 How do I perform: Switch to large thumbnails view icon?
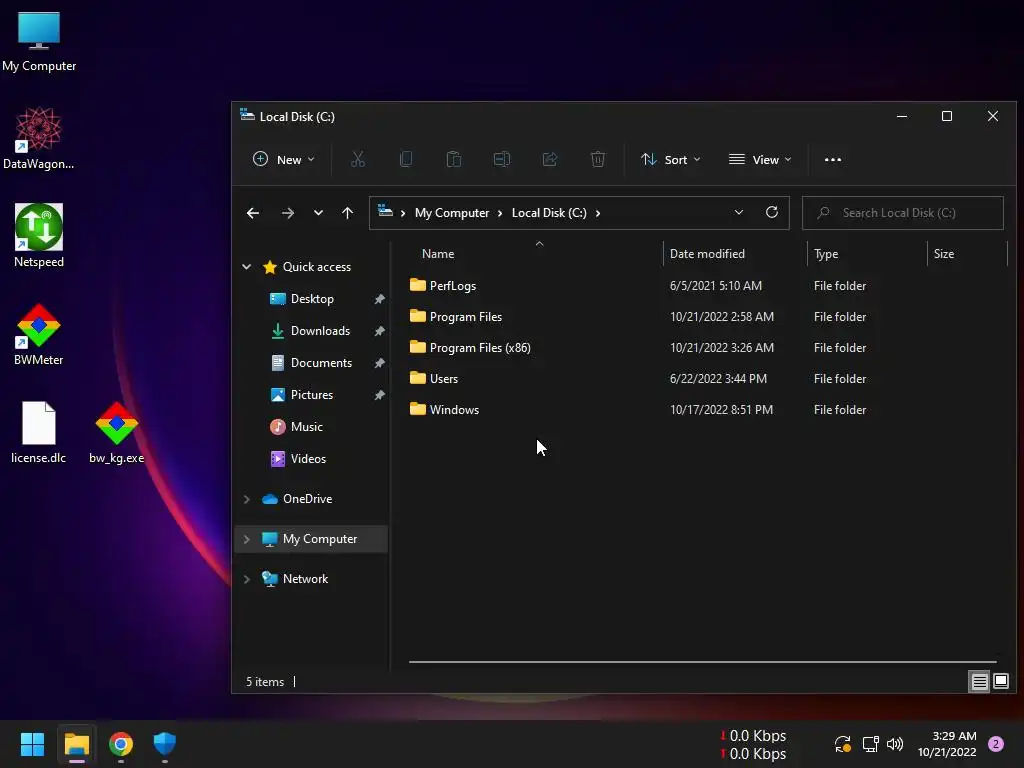tap(1000, 682)
